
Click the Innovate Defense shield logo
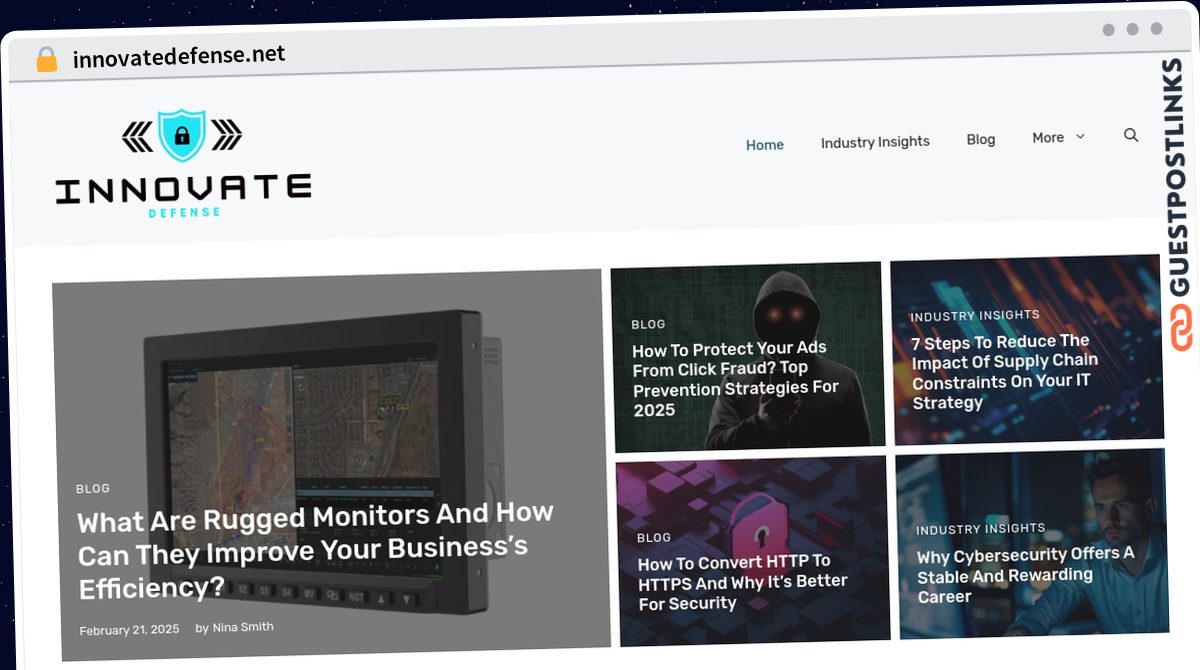coord(182,136)
